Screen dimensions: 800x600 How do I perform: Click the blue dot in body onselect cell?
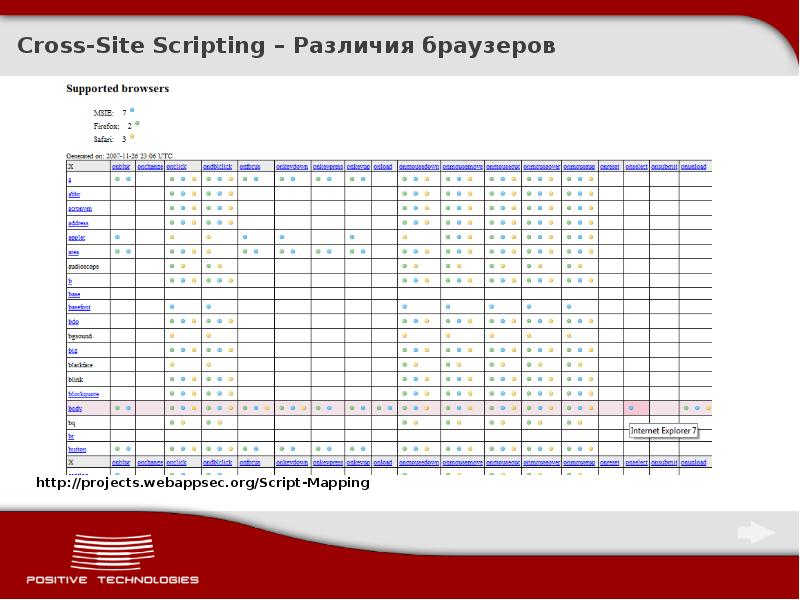coord(630,408)
